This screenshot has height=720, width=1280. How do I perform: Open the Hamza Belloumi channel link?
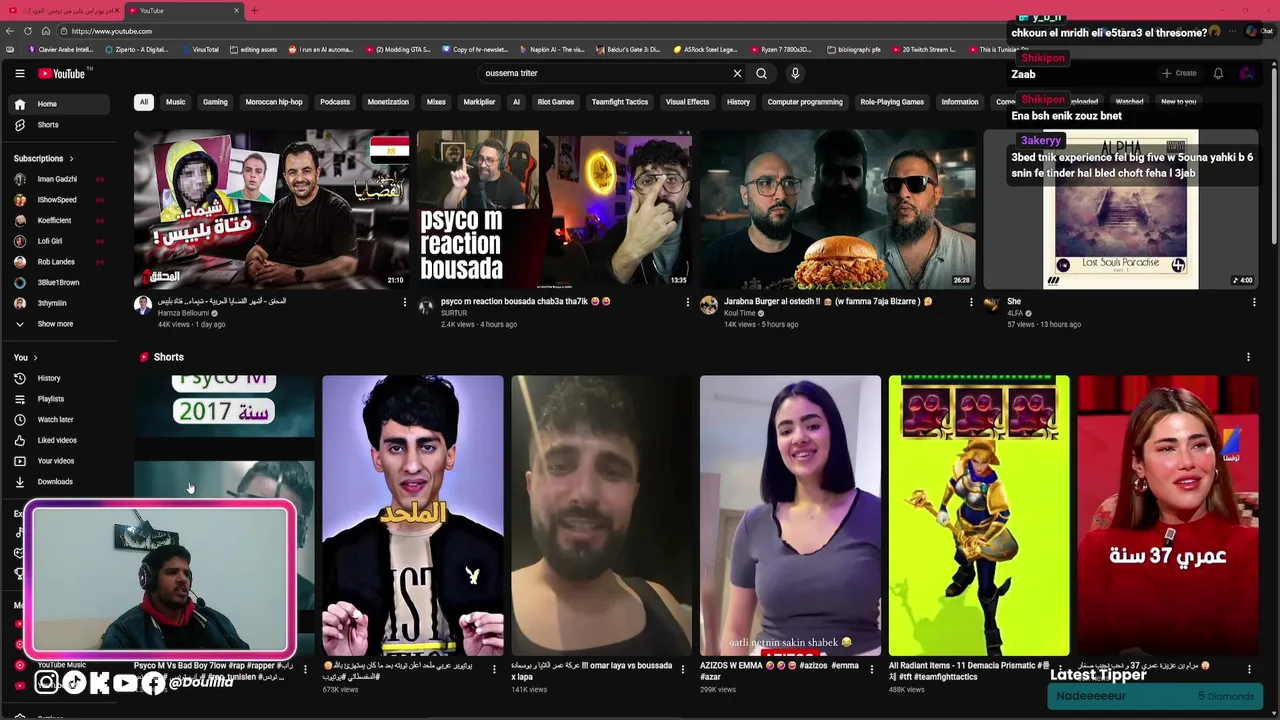tap(183, 313)
